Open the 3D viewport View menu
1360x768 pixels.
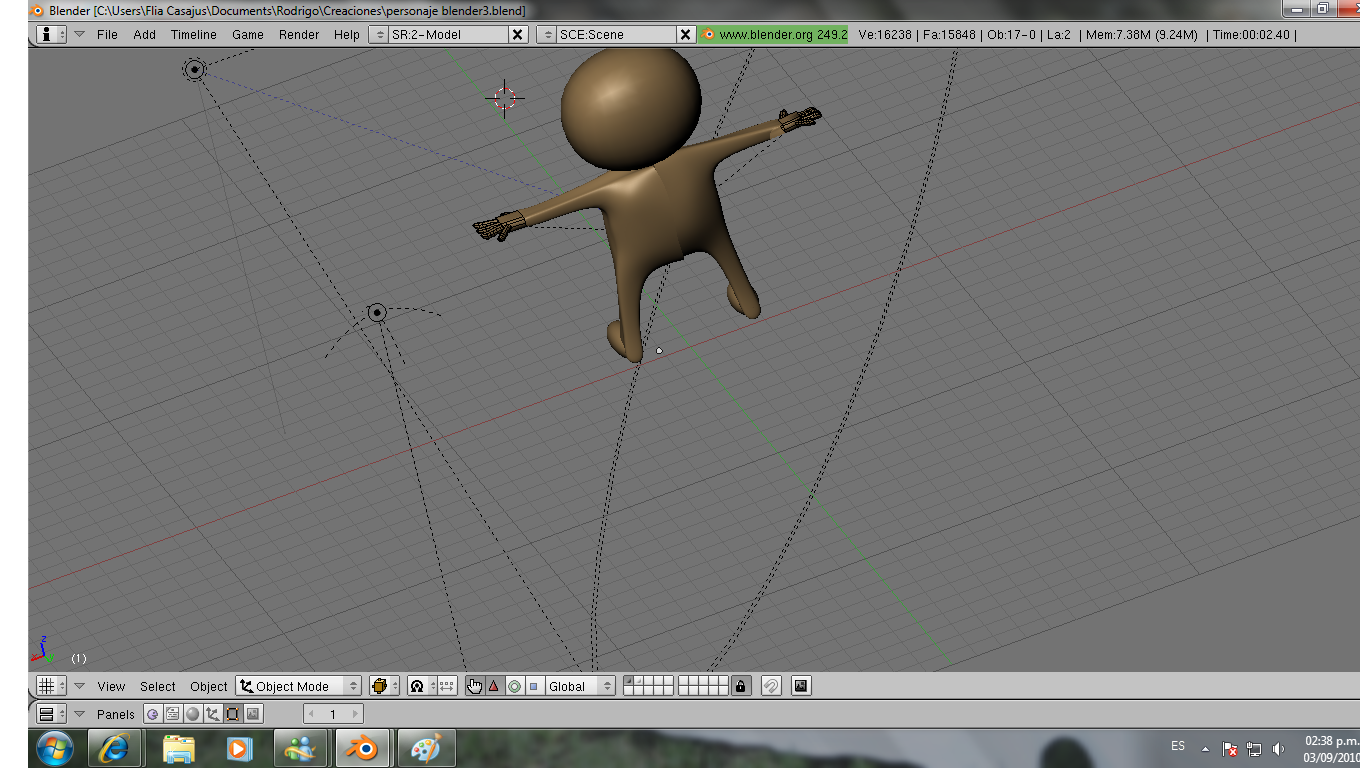[111, 686]
